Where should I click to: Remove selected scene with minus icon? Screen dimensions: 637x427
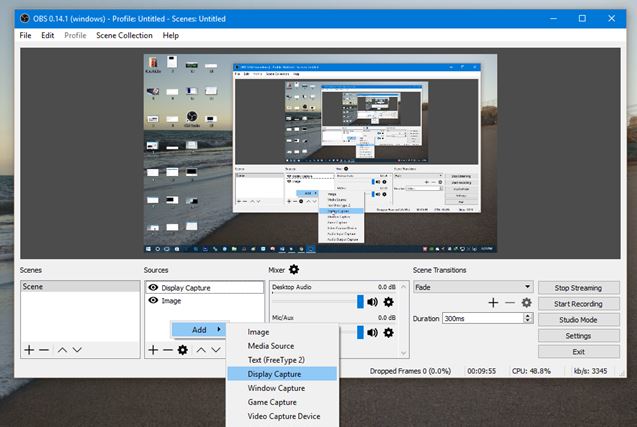(x=44, y=349)
